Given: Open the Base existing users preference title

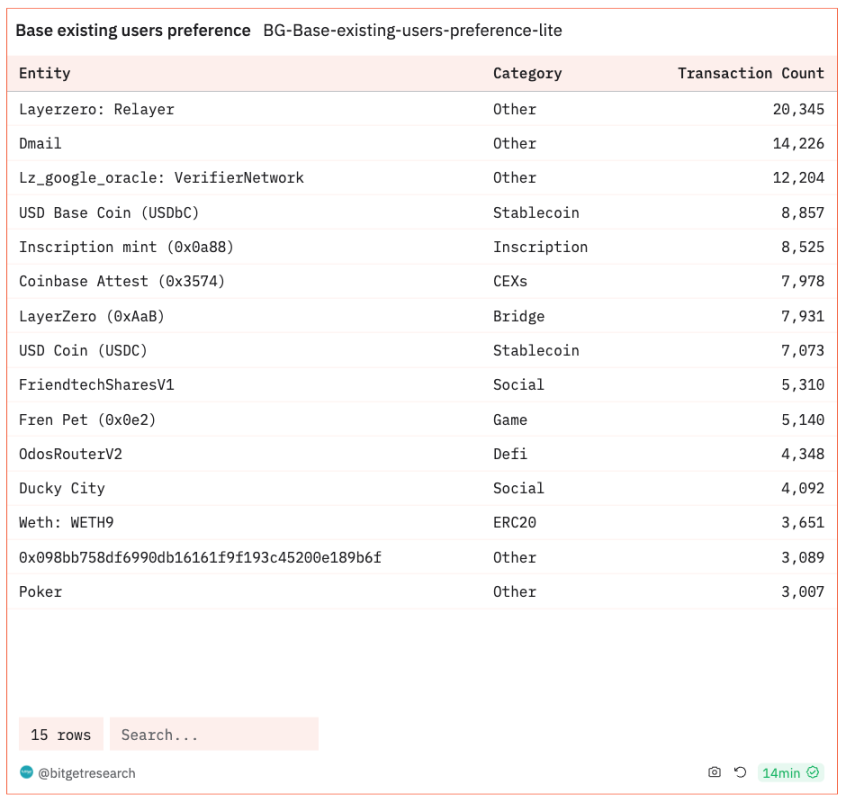Looking at the screenshot, I should point(133,31).
